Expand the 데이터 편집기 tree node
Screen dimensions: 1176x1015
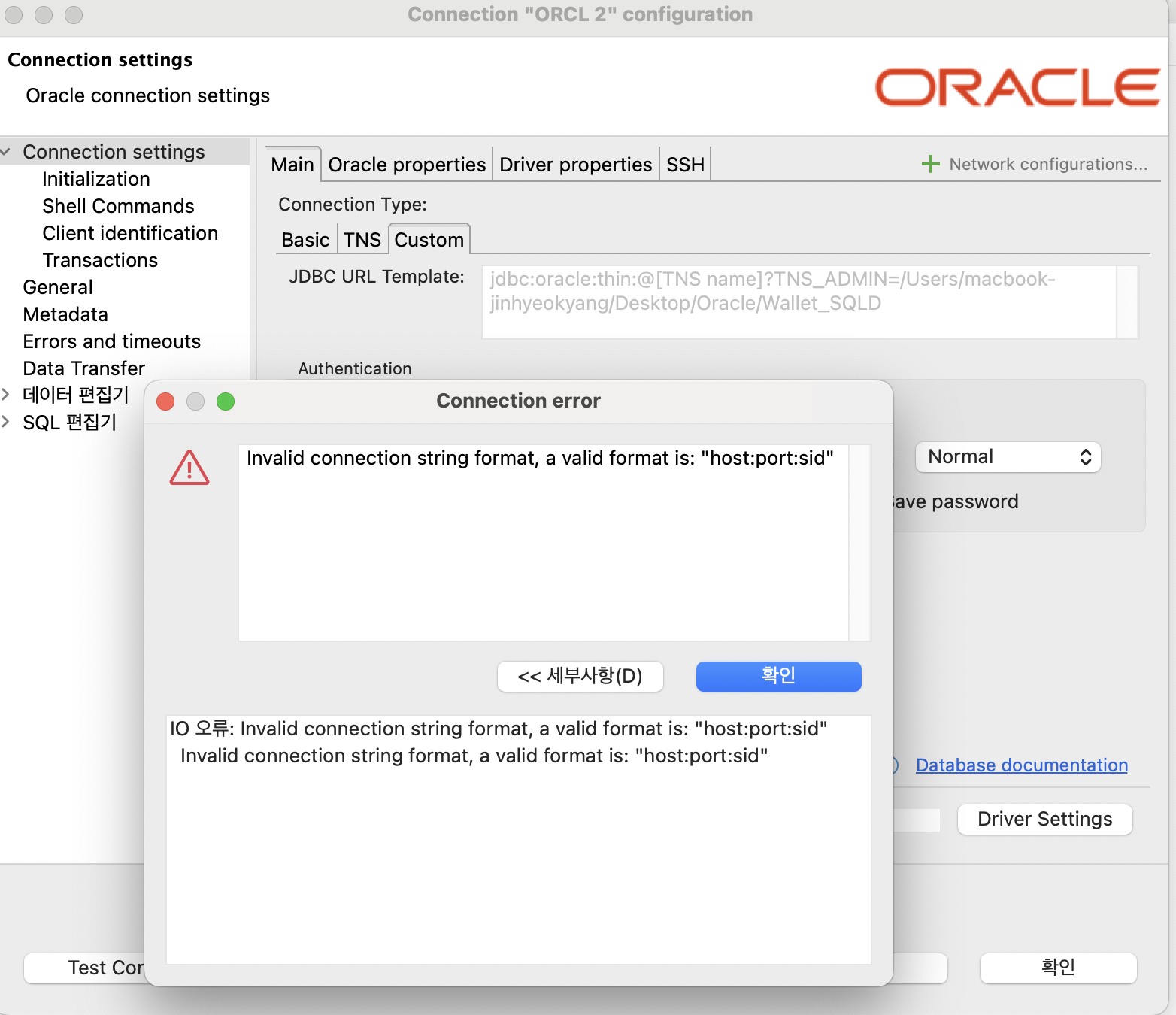(x=6, y=395)
